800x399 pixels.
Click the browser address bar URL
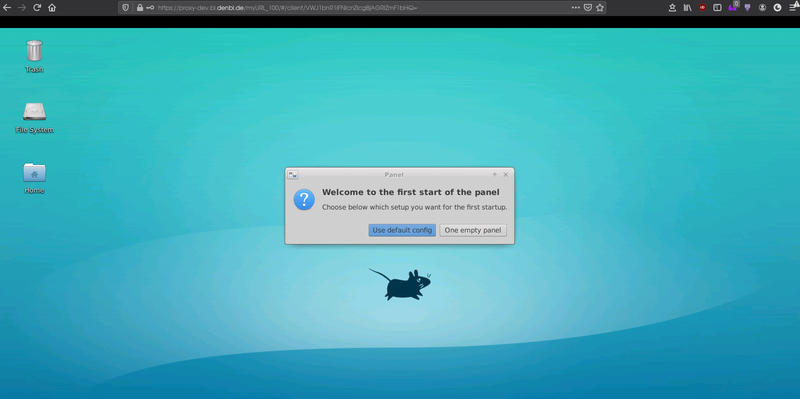pos(287,8)
